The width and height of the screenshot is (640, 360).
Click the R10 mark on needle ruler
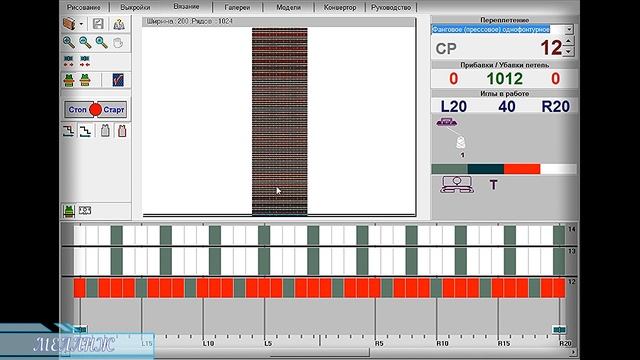click(442, 344)
